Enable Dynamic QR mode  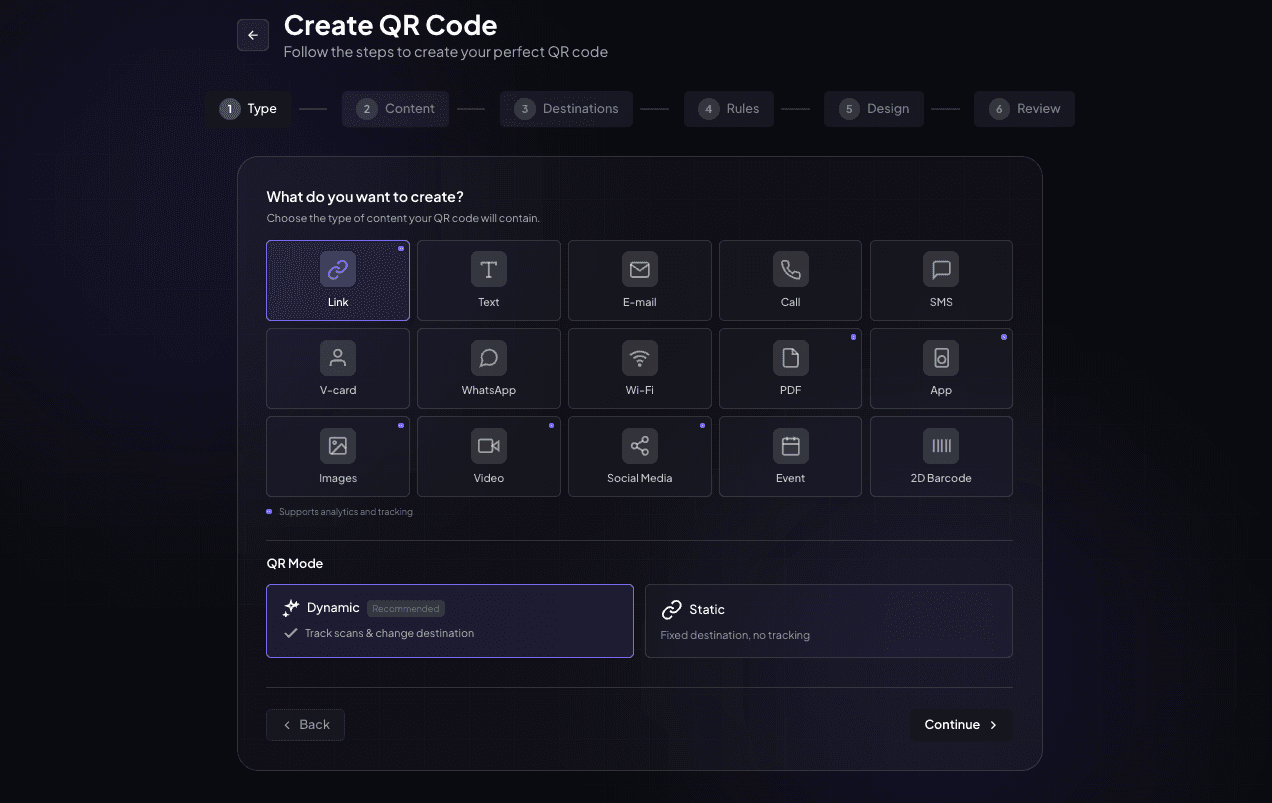(449, 620)
